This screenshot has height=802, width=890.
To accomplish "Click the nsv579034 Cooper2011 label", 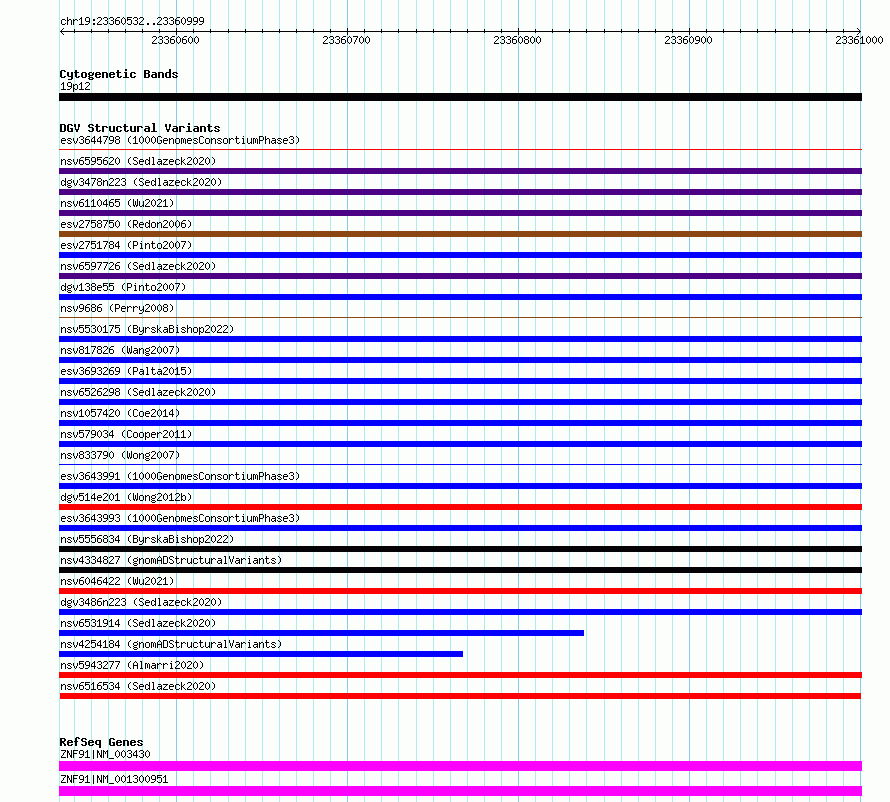I will click(126, 434).
